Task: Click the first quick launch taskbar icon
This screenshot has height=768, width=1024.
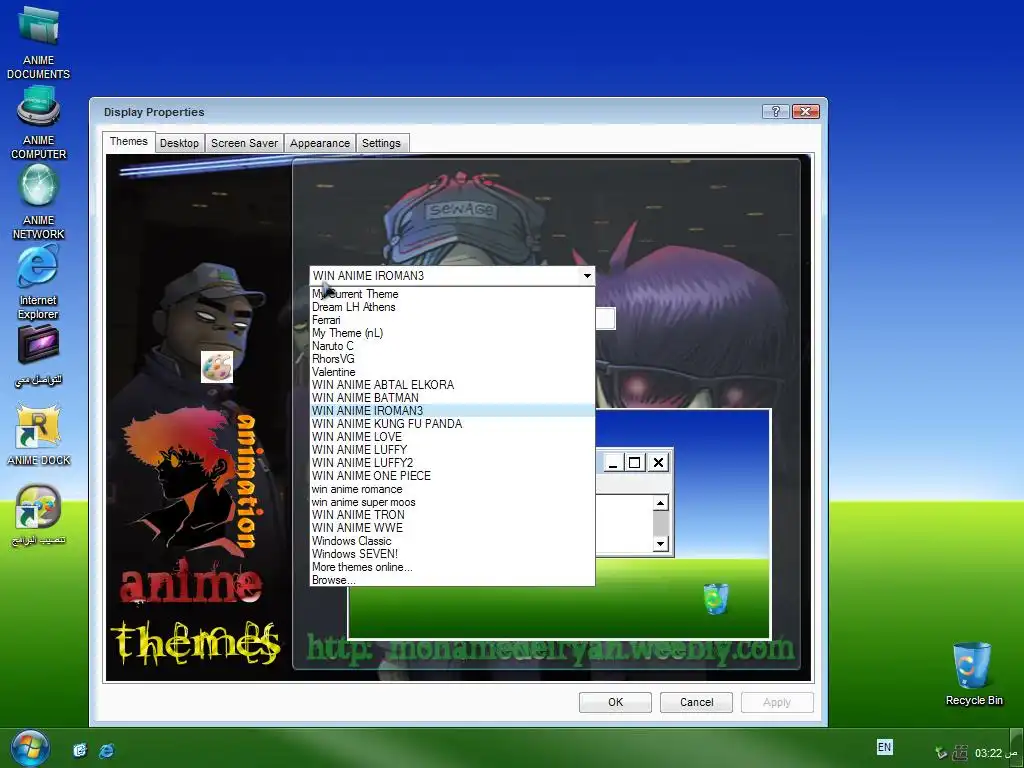Action: (80, 750)
